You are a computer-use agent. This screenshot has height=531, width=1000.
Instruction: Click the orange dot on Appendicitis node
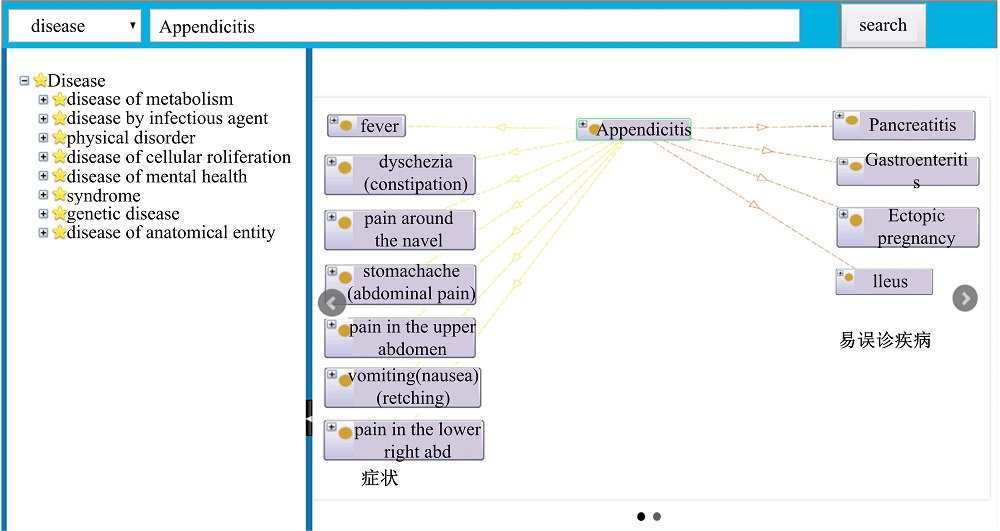pos(594,130)
